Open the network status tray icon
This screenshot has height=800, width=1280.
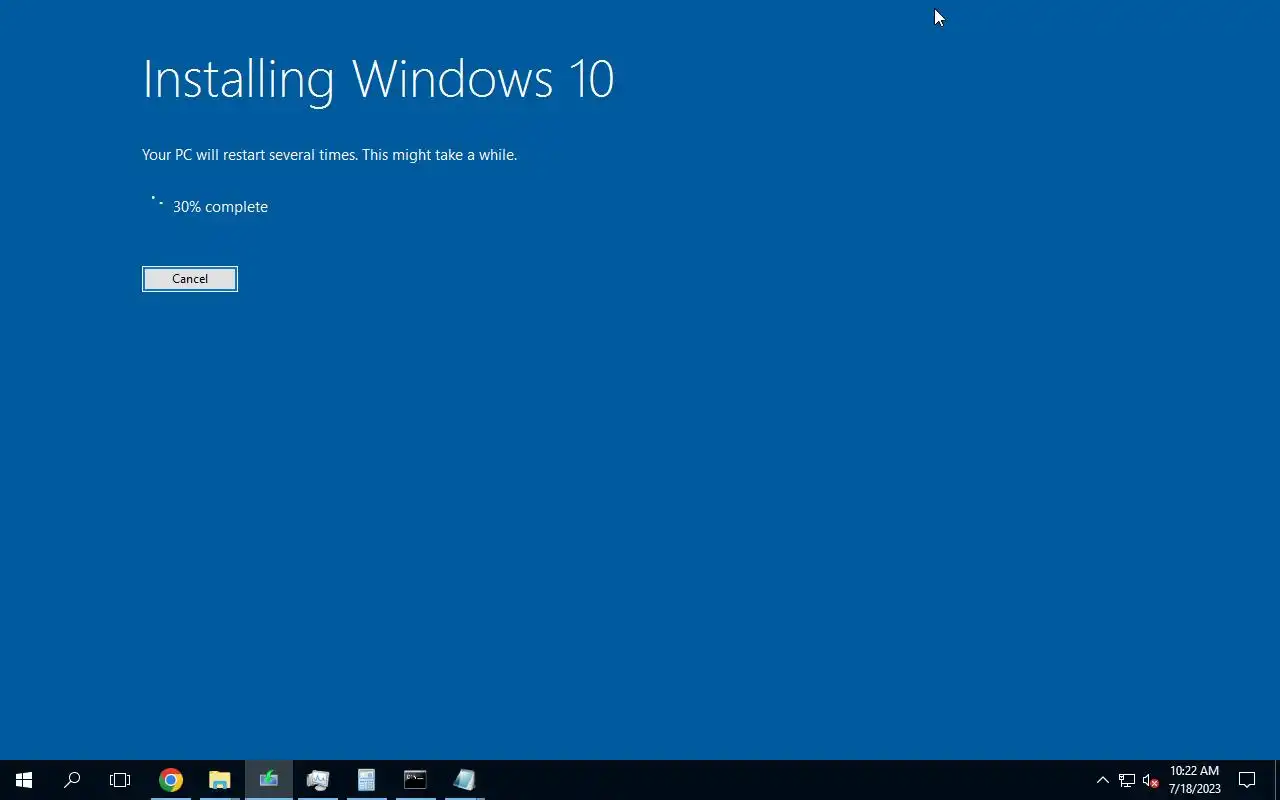[x=1127, y=780]
